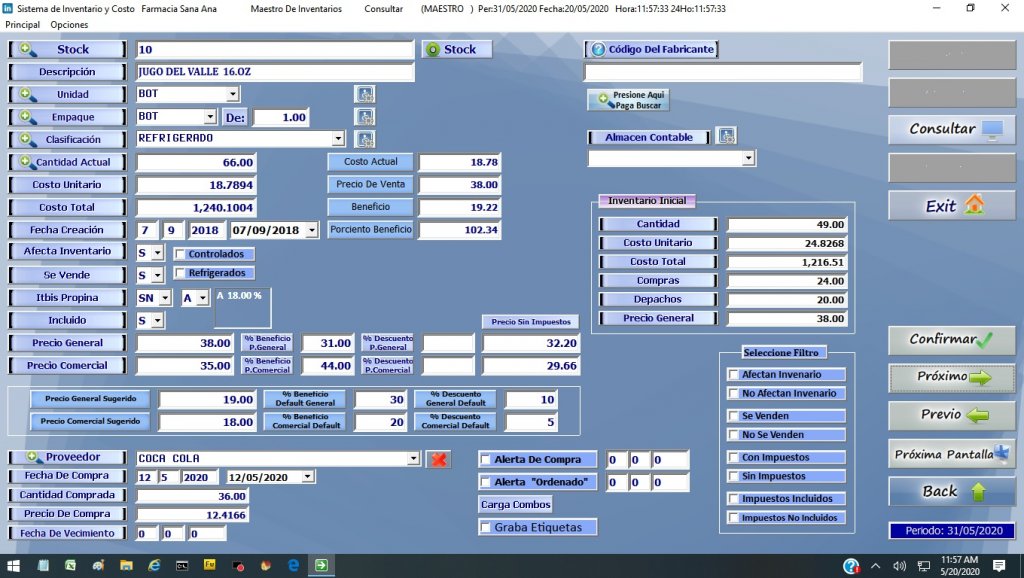1024x578 pixels.
Task: Click the Confirmar button
Action: click(x=951, y=340)
